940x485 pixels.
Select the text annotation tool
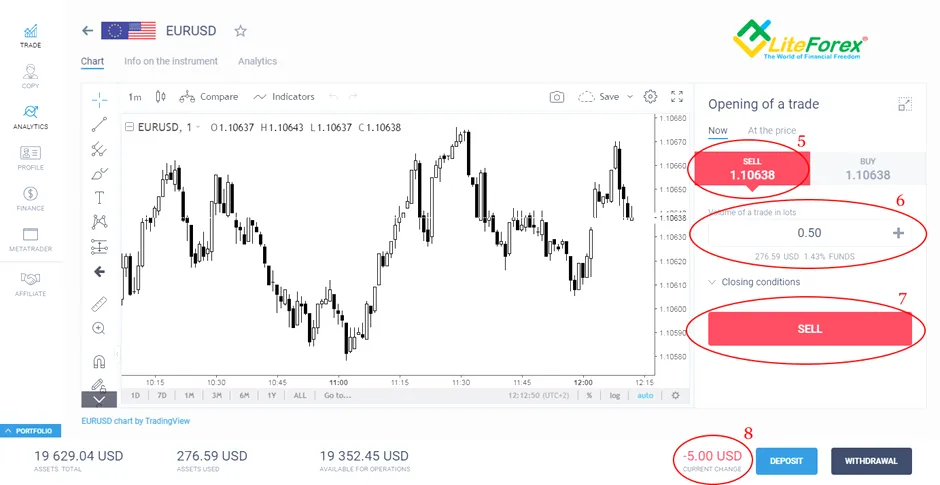point(100,197)
